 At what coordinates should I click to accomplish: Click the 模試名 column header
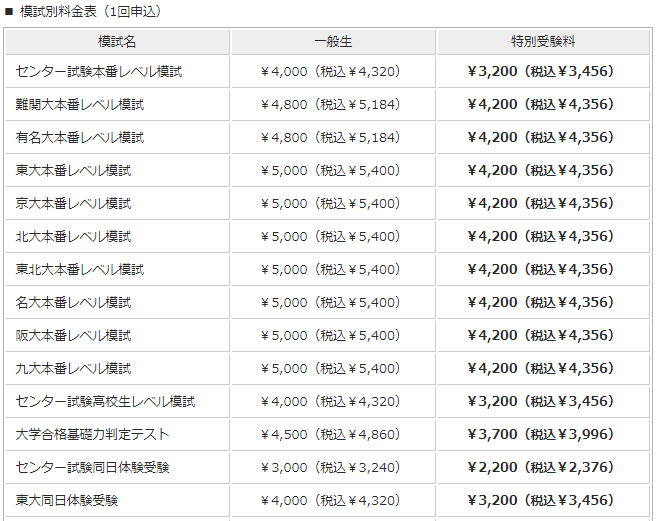[117, 42]
